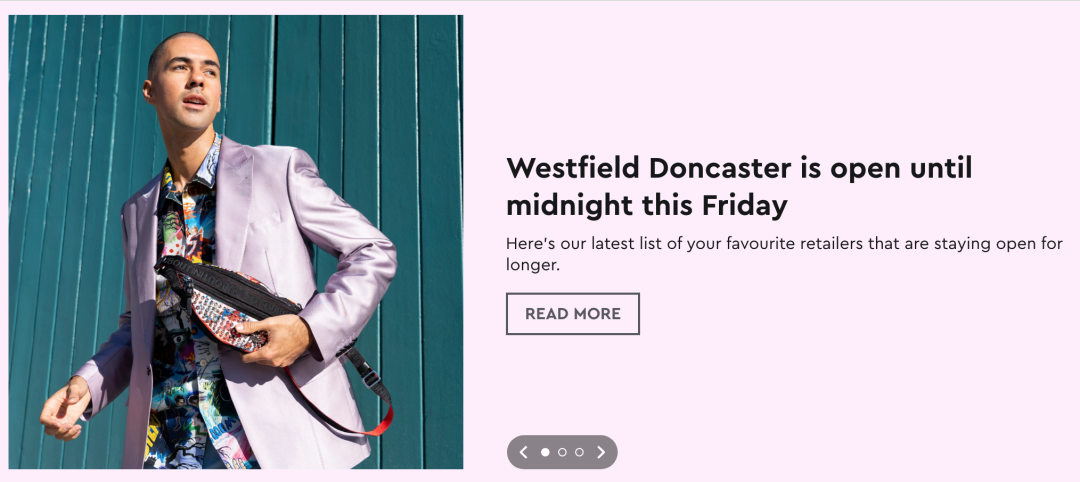Click the word 'longer.' in the description
The width and height of the screenshot is (1080, 482).
tap(532, 265)
